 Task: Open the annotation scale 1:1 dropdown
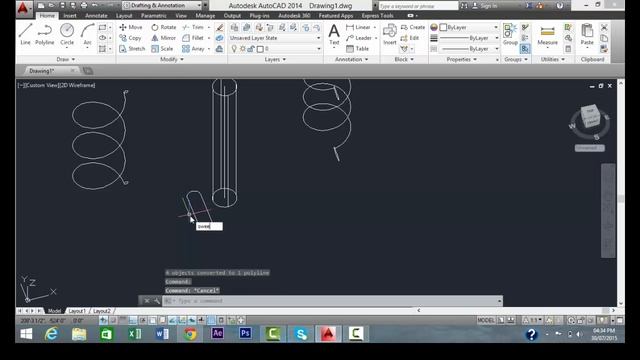pos(533,320)
